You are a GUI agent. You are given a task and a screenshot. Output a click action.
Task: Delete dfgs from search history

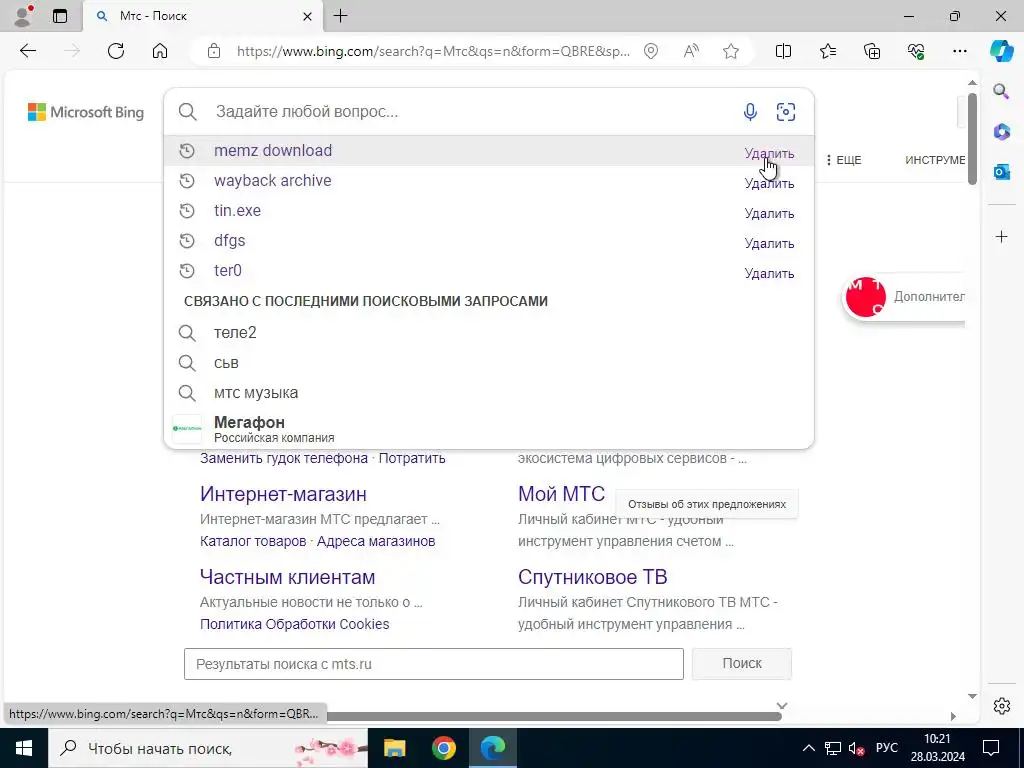[x=769, y=244]
